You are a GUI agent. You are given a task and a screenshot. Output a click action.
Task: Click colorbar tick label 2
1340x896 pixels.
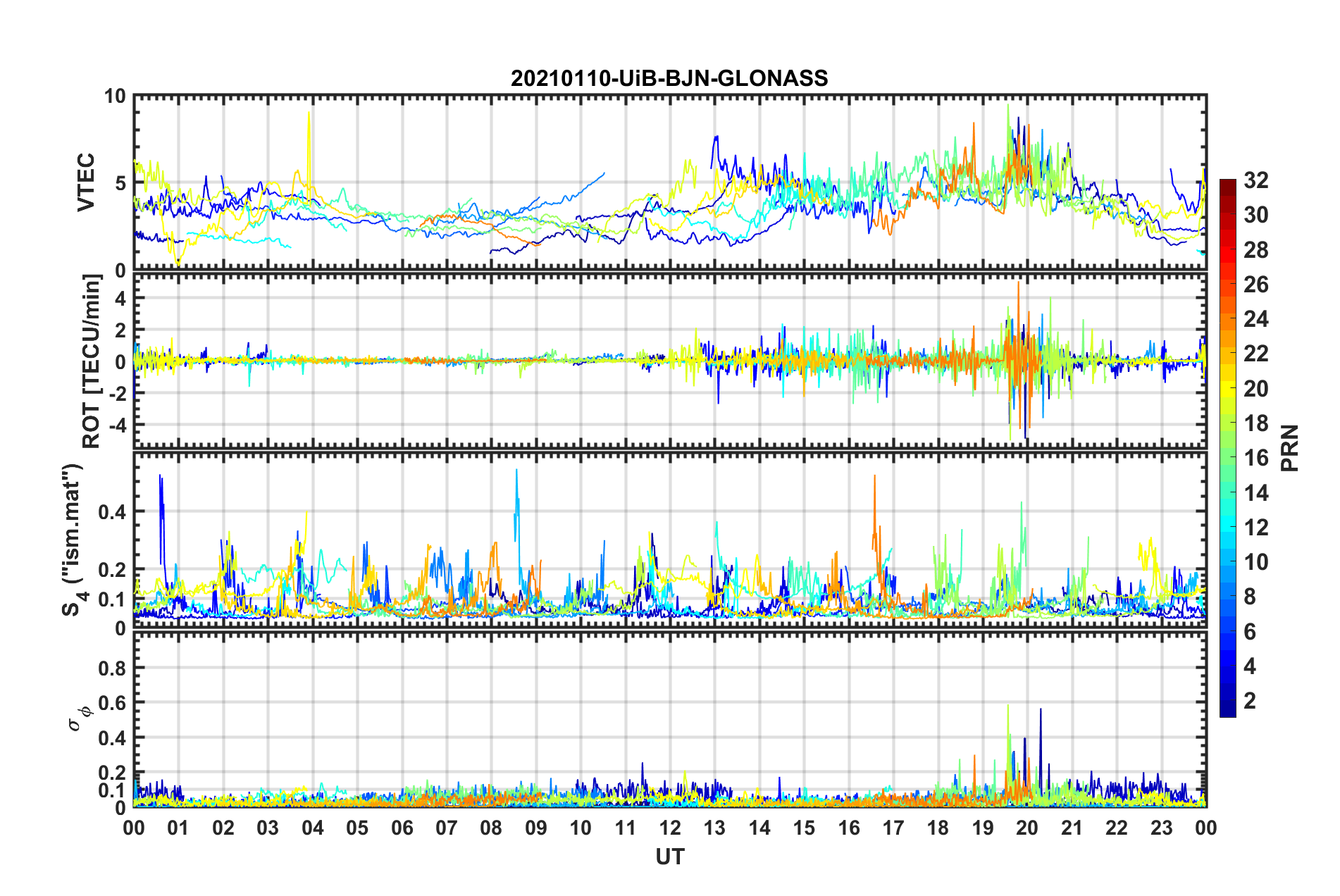tap(1250, 701)
